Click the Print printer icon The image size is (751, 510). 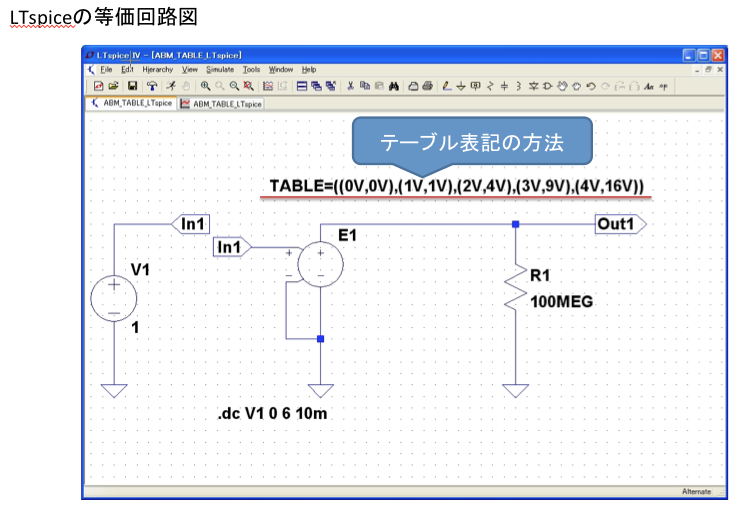(x=428, y=86)
